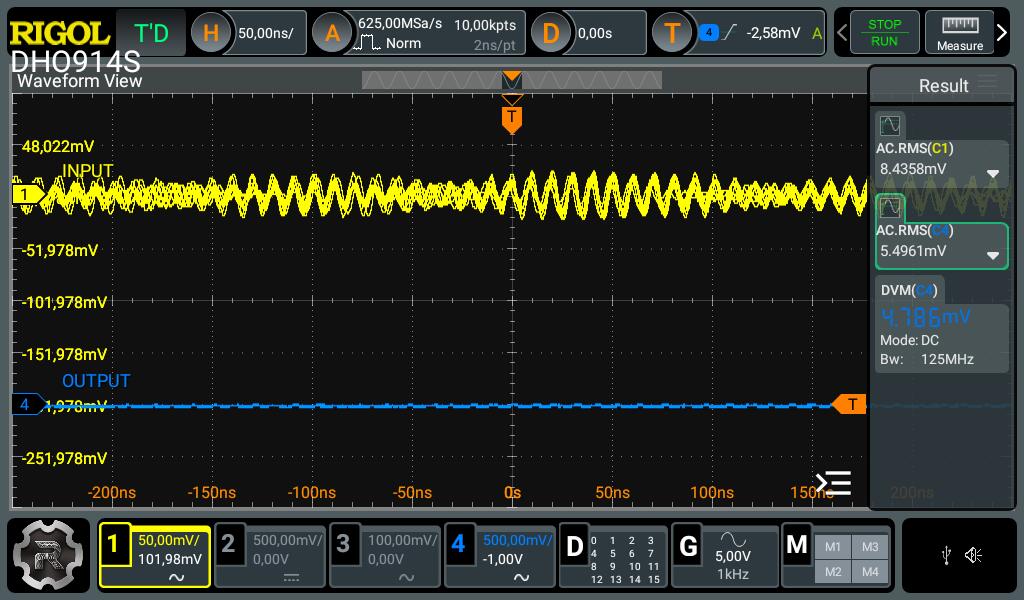
Task: Click the orange trigger position marker at top
Action: [511, 119]
